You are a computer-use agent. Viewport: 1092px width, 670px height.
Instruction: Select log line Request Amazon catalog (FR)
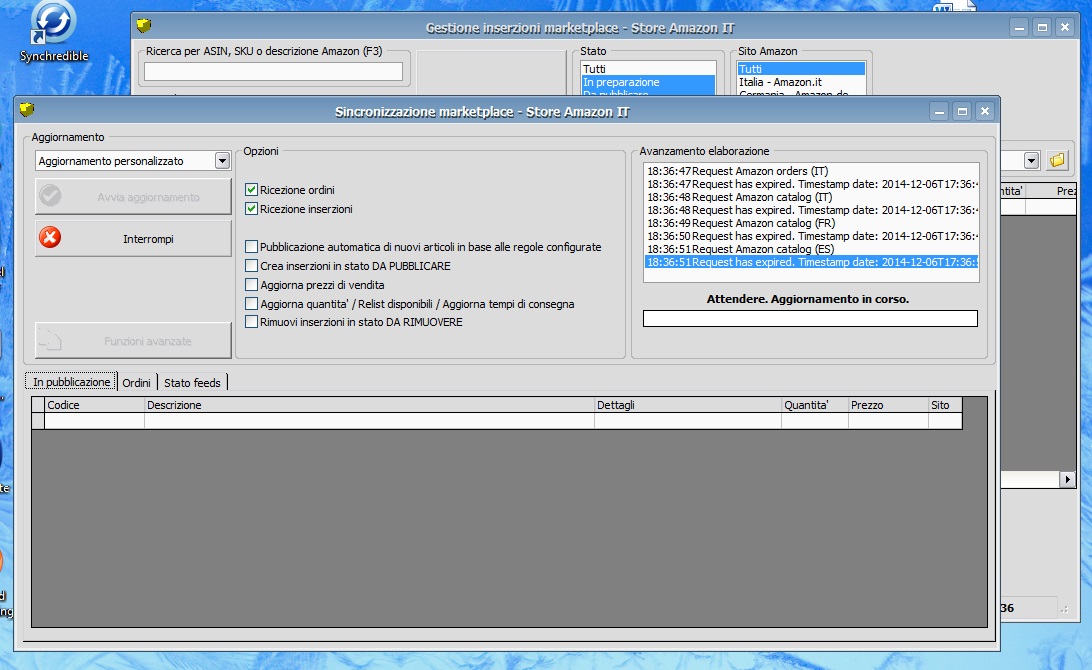point(811,224)
